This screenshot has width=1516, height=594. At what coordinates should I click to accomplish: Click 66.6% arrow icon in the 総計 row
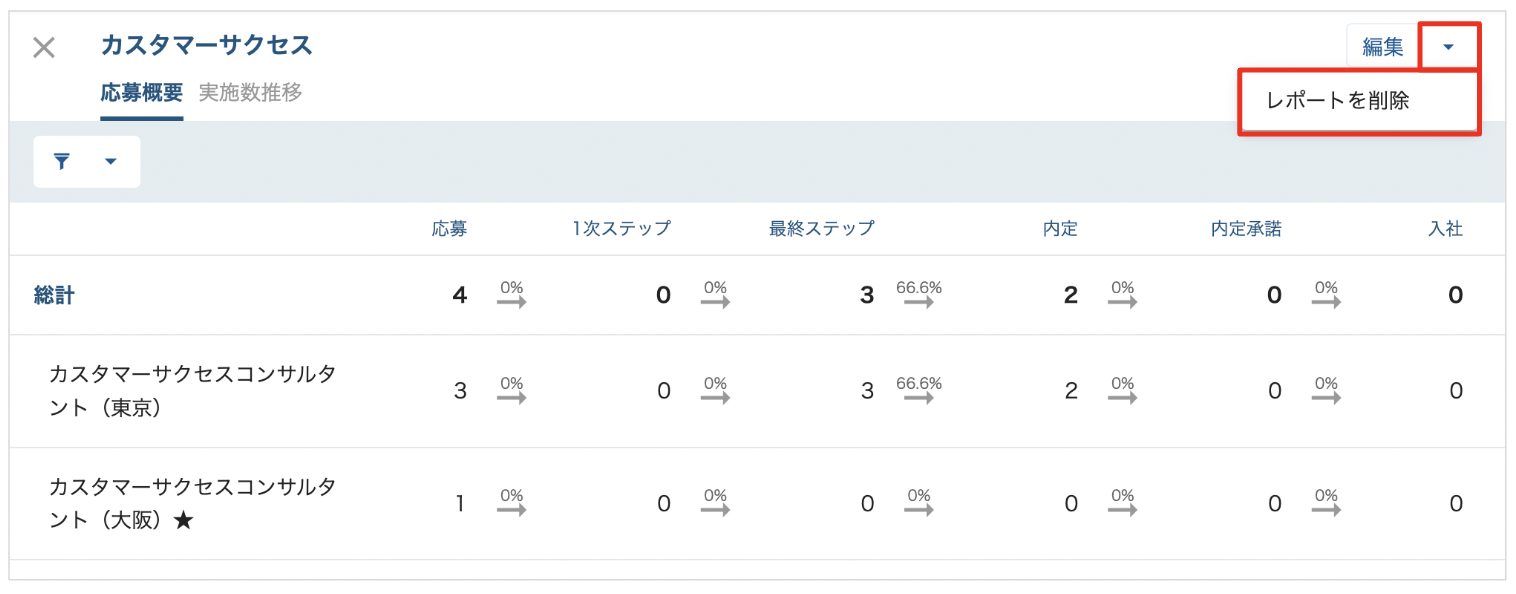(918, 295)
